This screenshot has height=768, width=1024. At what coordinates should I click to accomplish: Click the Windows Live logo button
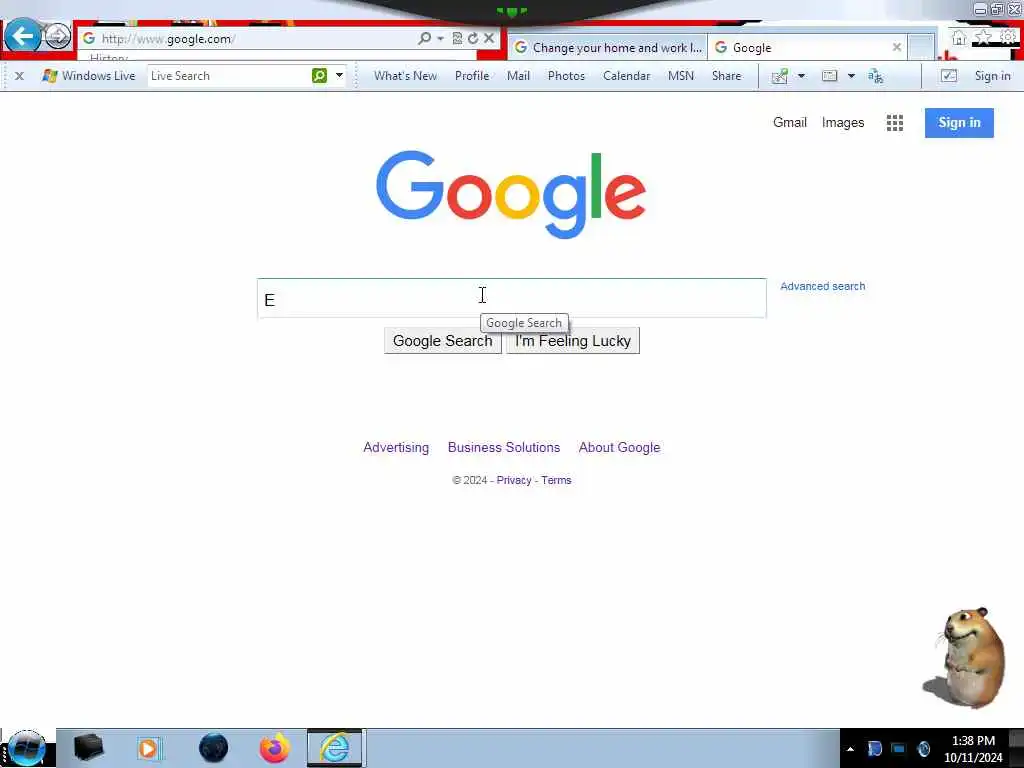[x=88, y=76]
